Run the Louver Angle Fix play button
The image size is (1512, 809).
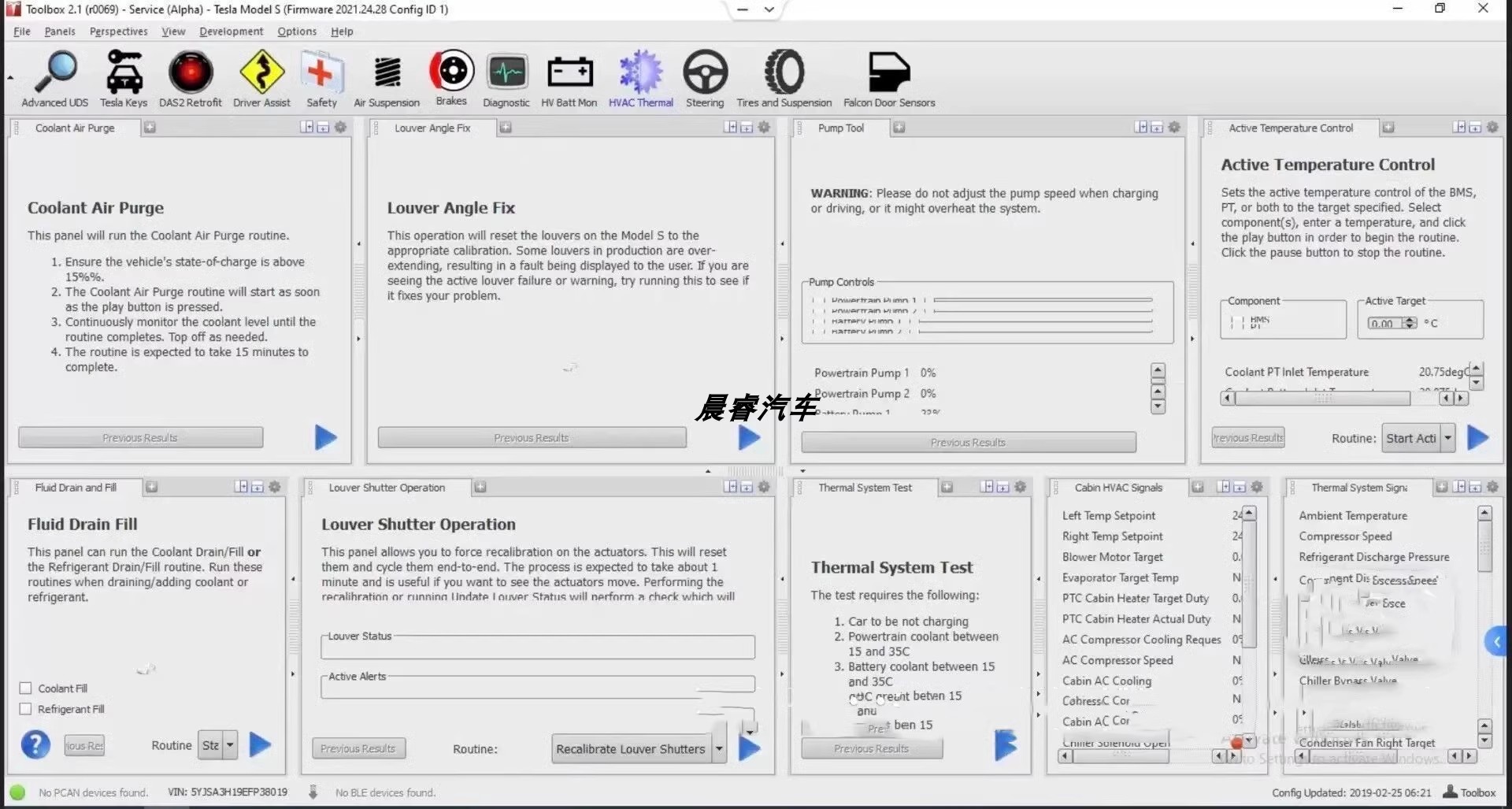point(749,437)
